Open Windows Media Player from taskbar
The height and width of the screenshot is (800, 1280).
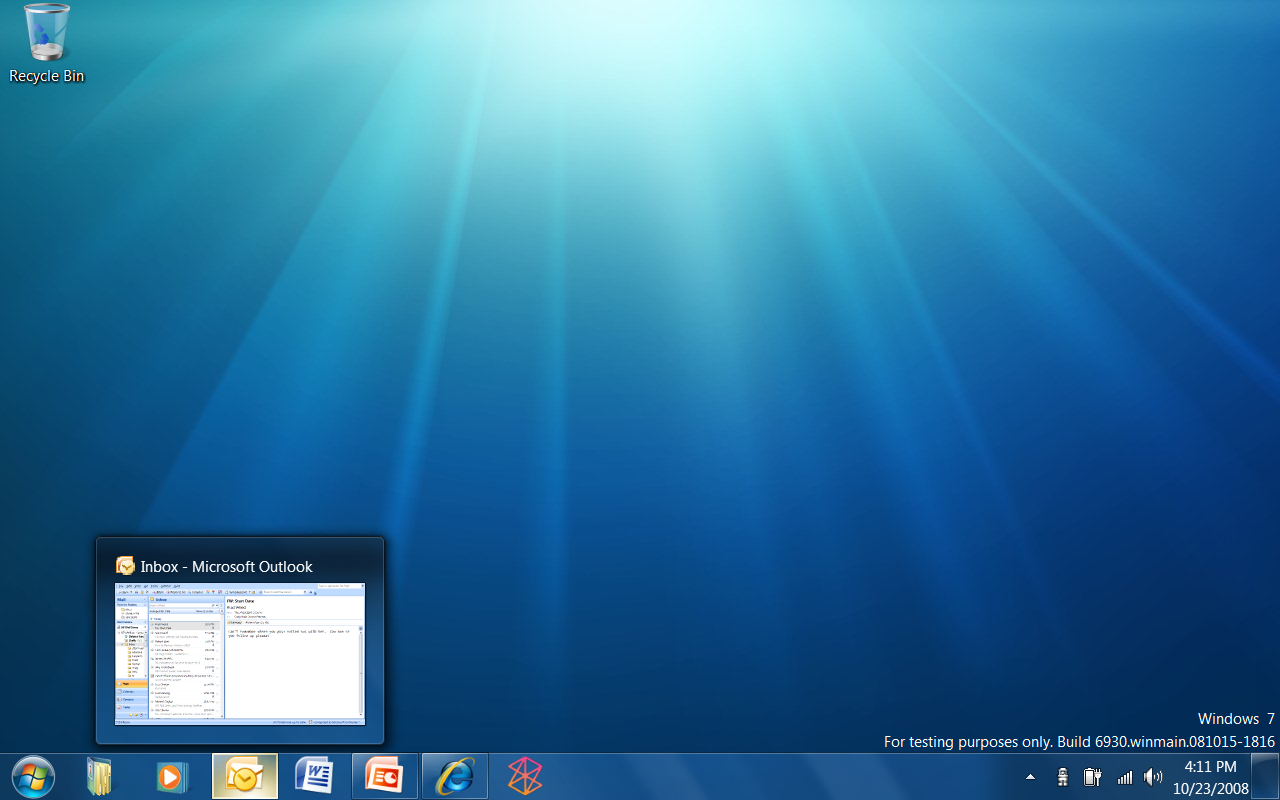[171, 776]
